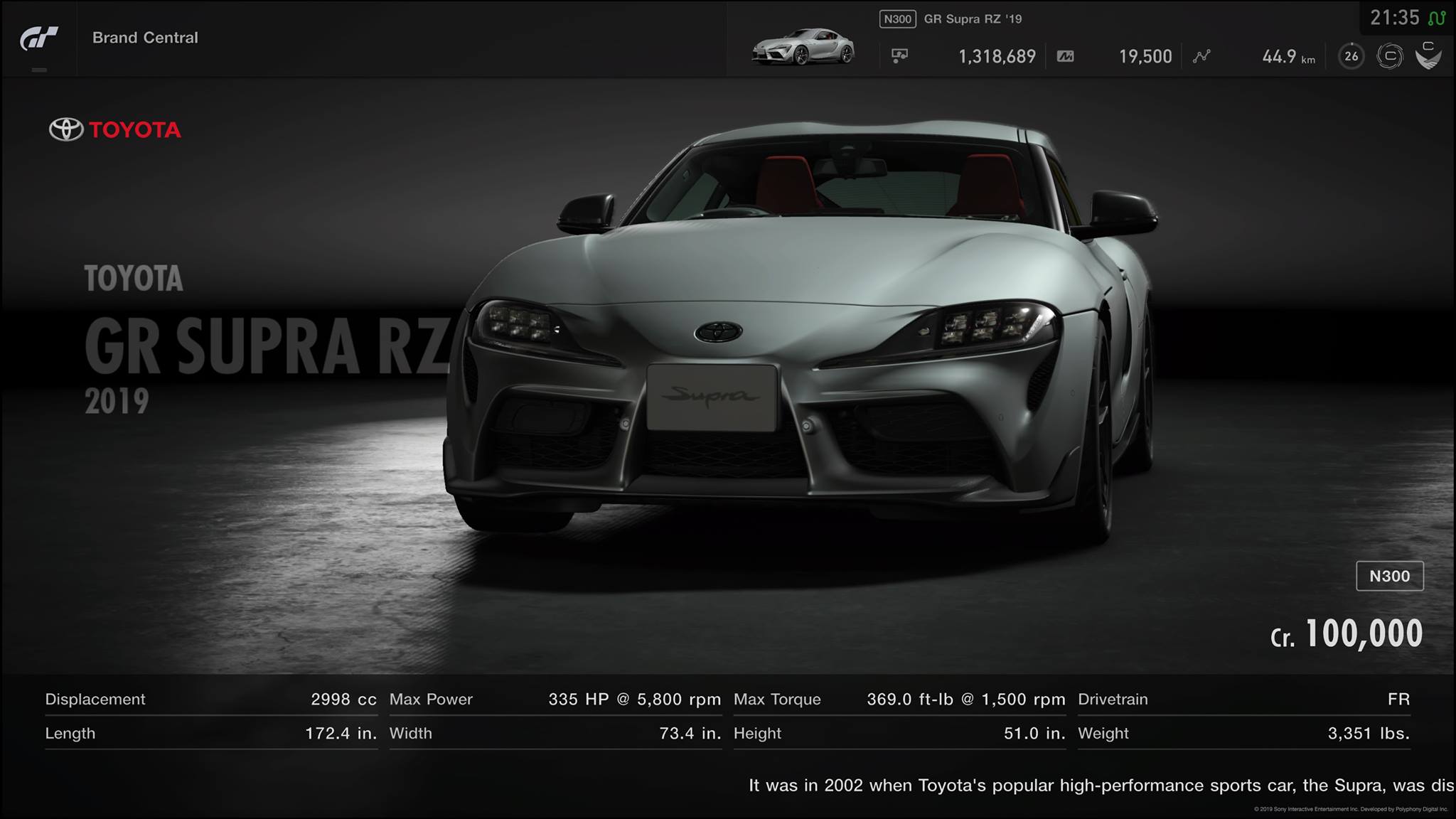Click the GR Supra RZ '19 header label
1456x819 pixels.
click(x=973, y=19)
